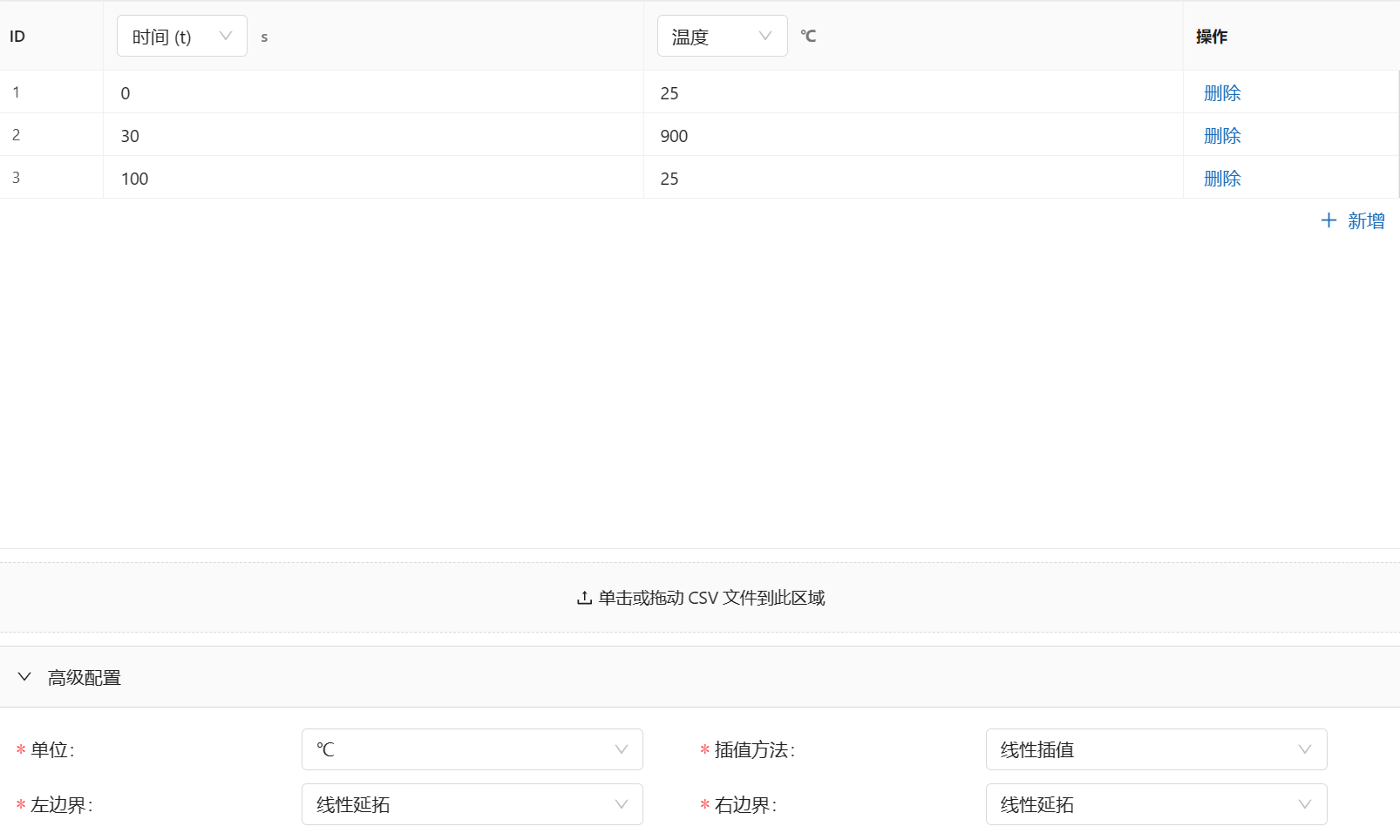Open the 插值方法 dropdown
Screen dimensions: 1400x840
tap(1156, 749)
